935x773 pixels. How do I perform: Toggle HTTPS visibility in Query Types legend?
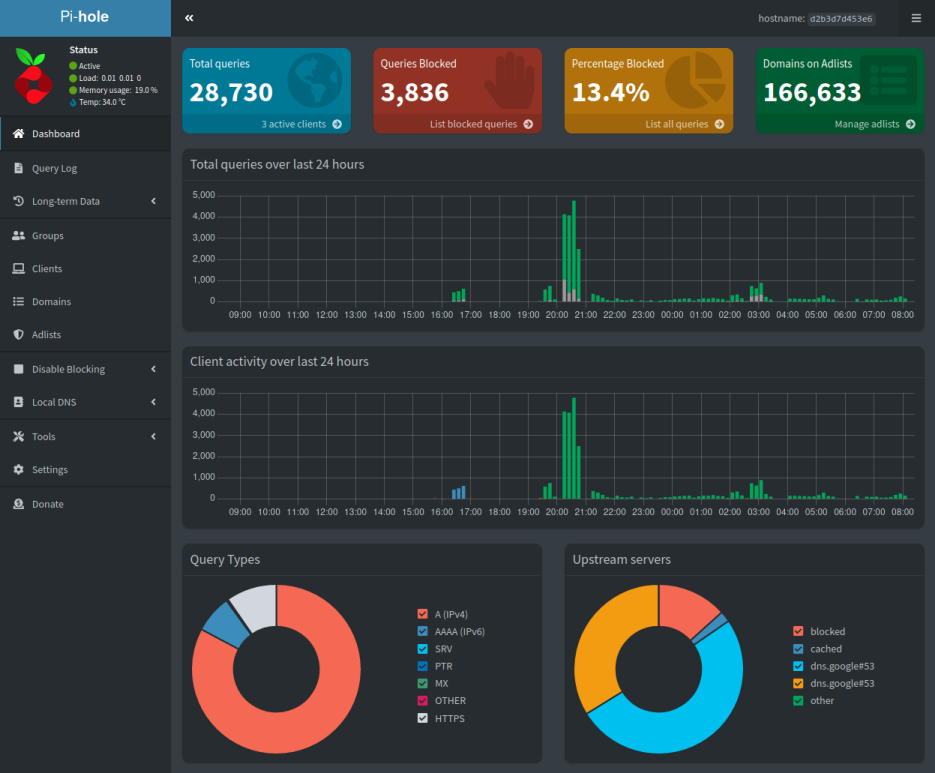[422, 718]
